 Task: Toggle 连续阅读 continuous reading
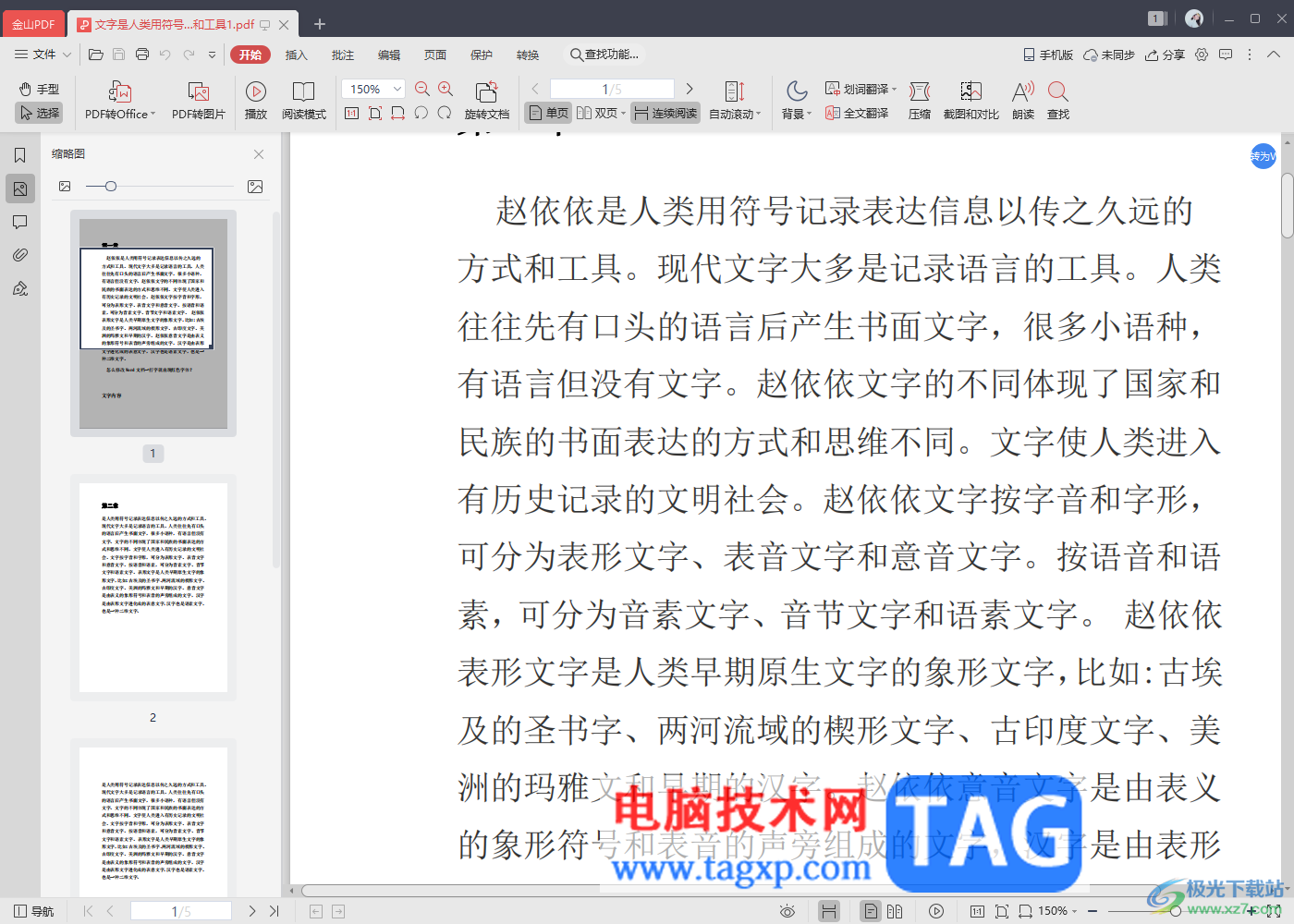(665, 113)
